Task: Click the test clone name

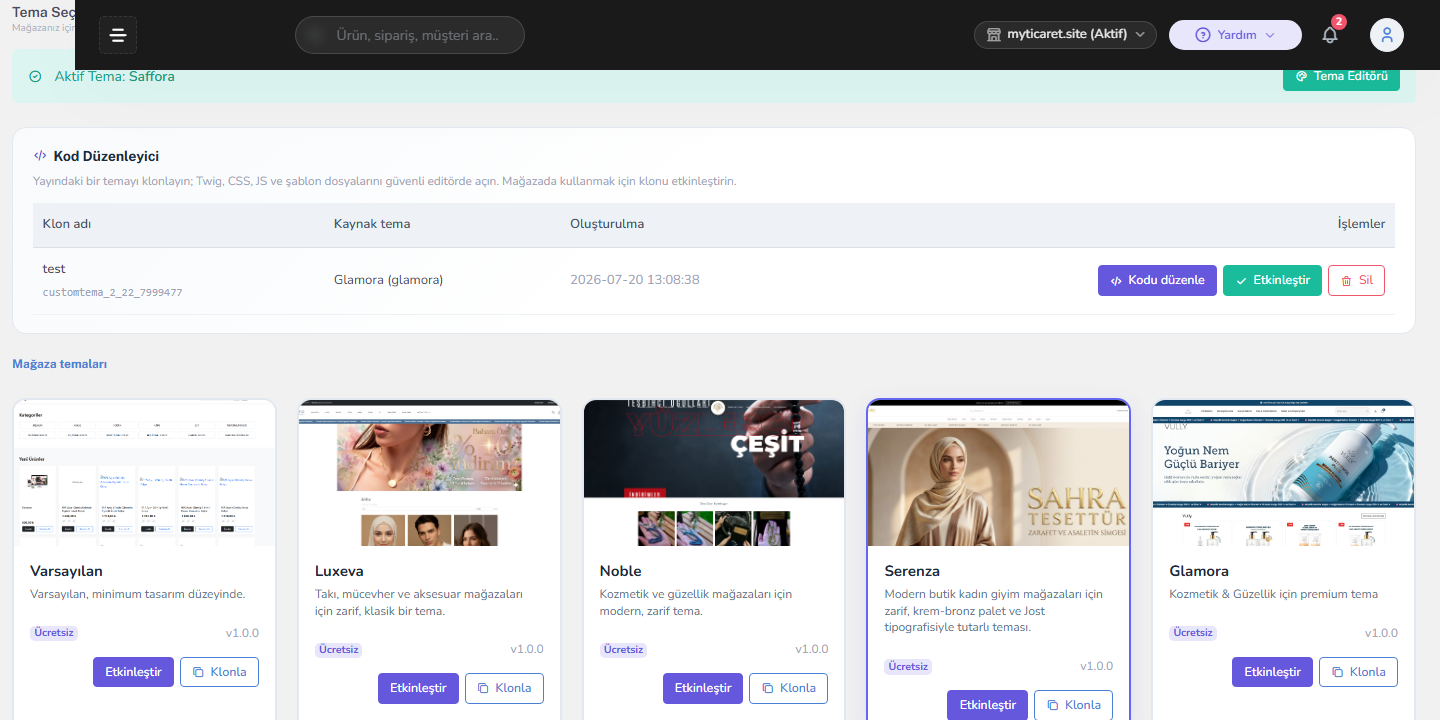Action: [x=54, y=269]
